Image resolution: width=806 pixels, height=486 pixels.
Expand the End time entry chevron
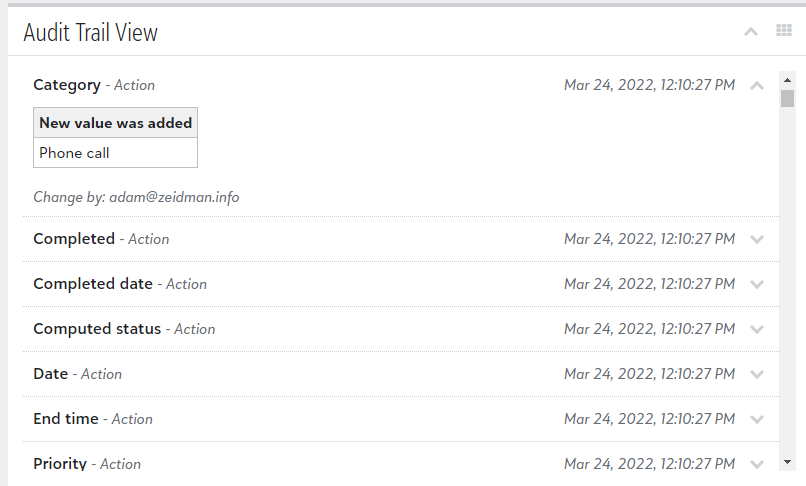pyautogui.click(x=757, y=419)
